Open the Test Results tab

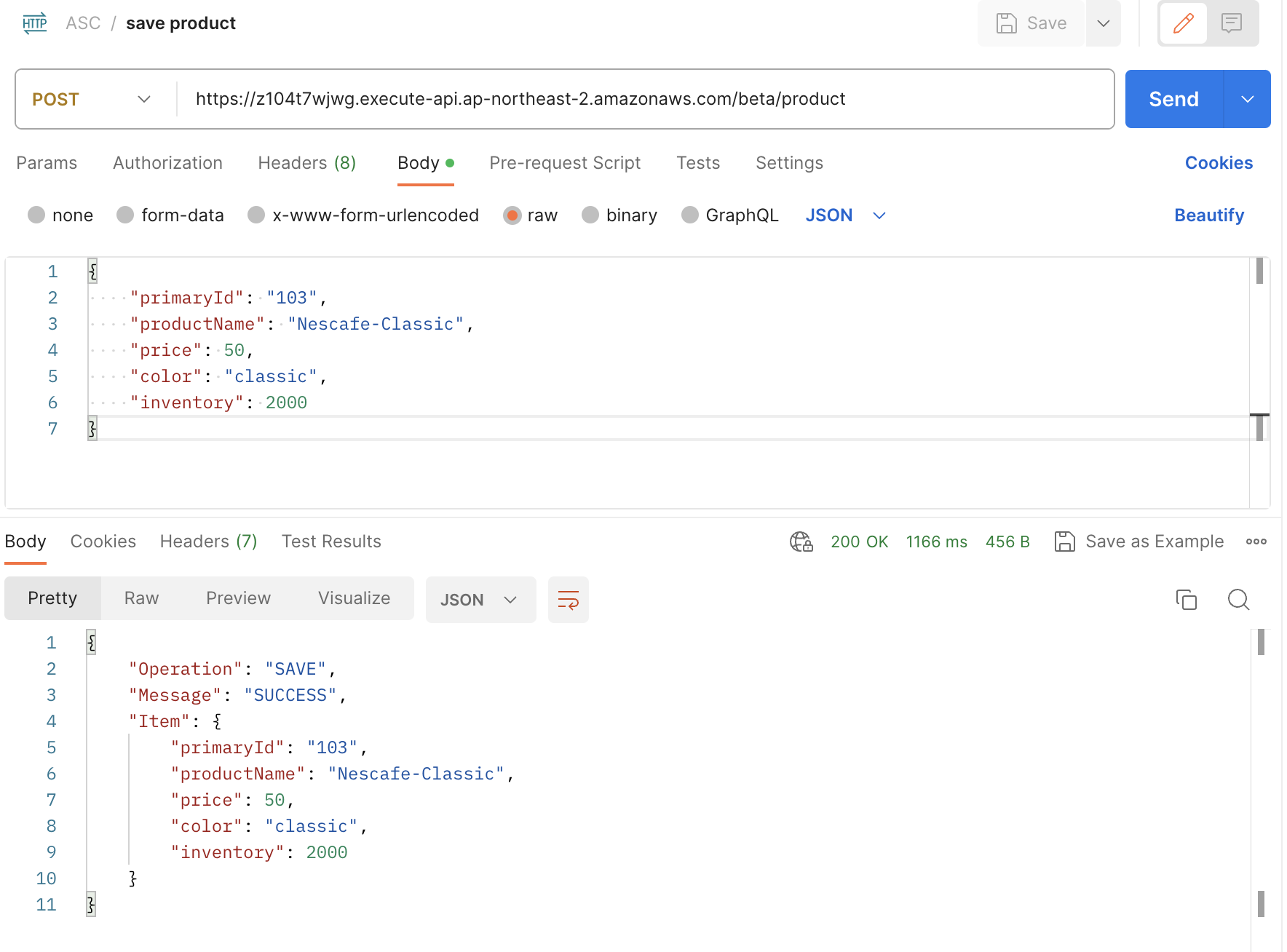pyautogui.click(x=331, y=542)
